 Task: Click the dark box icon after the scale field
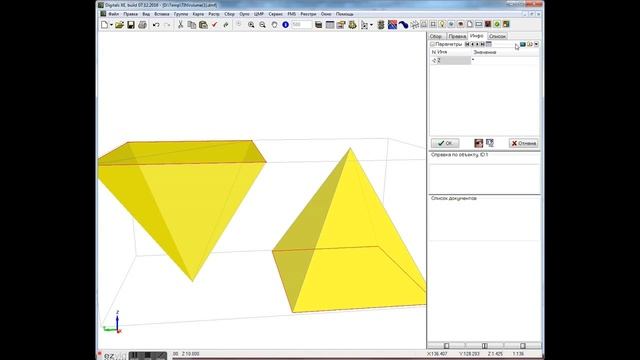(318, 25)
